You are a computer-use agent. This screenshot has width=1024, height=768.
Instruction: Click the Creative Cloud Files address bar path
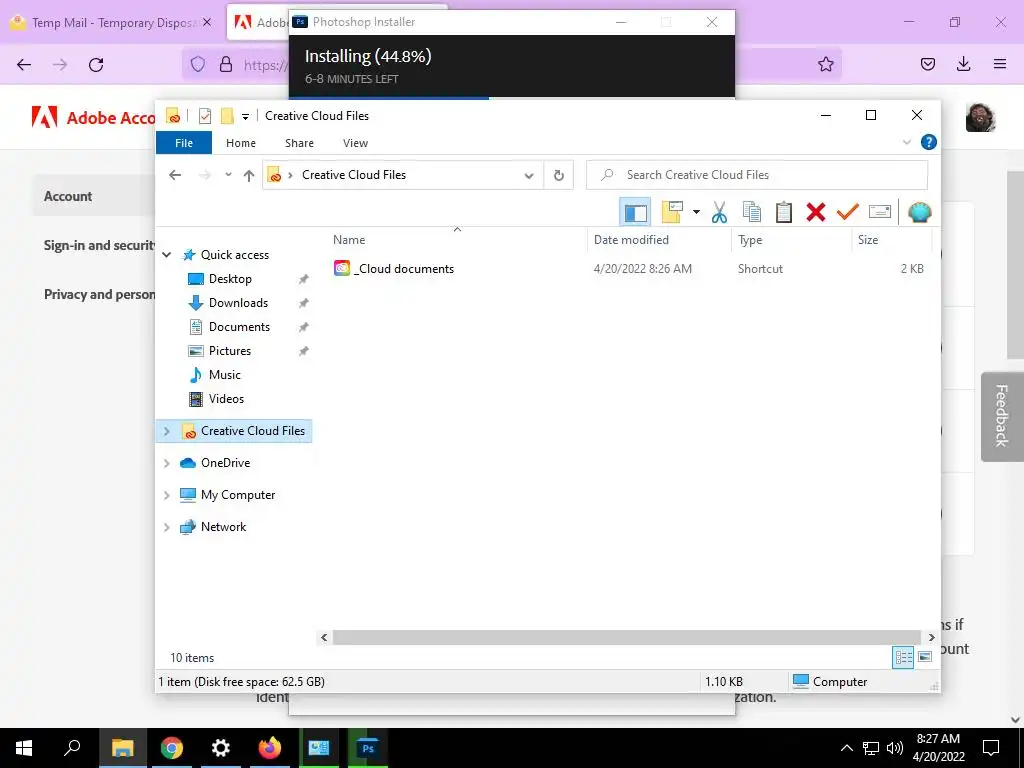pyautogui.click(x=354, y=175)
